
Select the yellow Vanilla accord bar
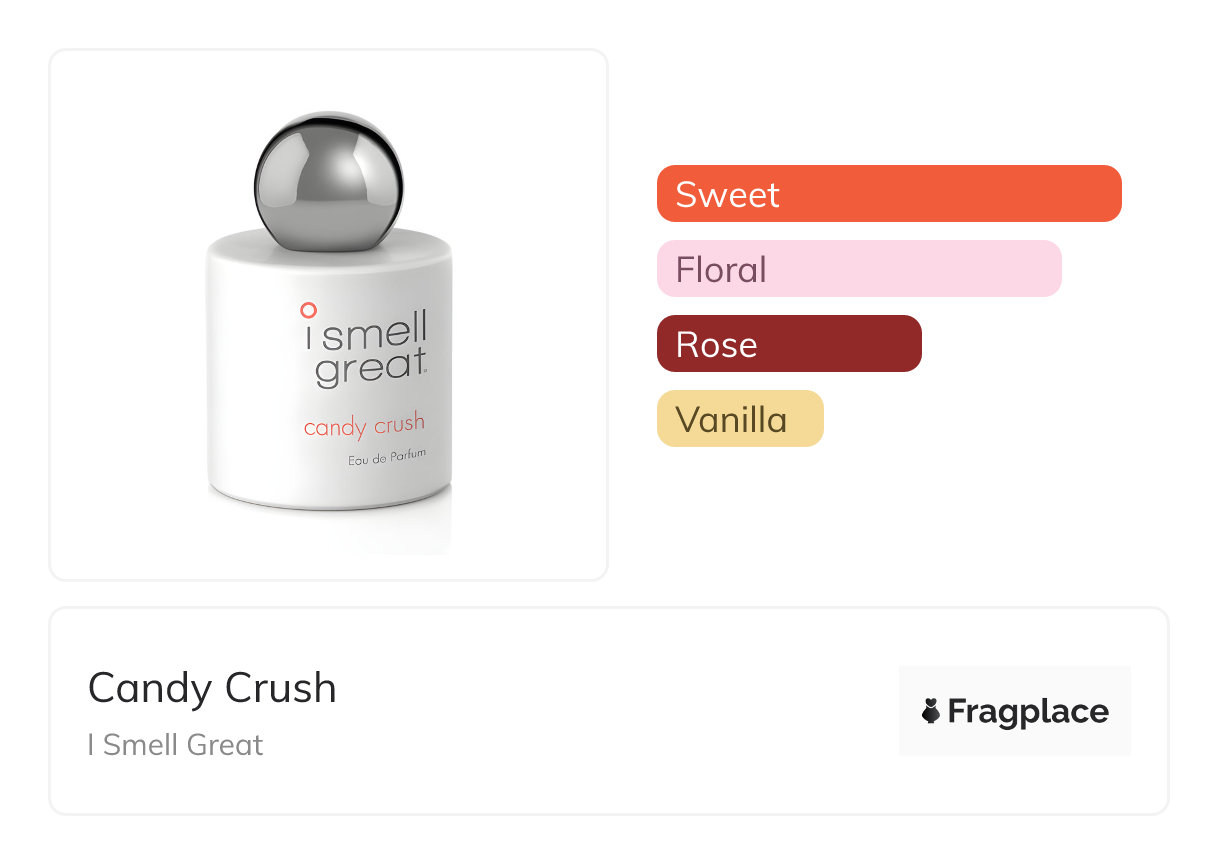[x=790, y=419]
